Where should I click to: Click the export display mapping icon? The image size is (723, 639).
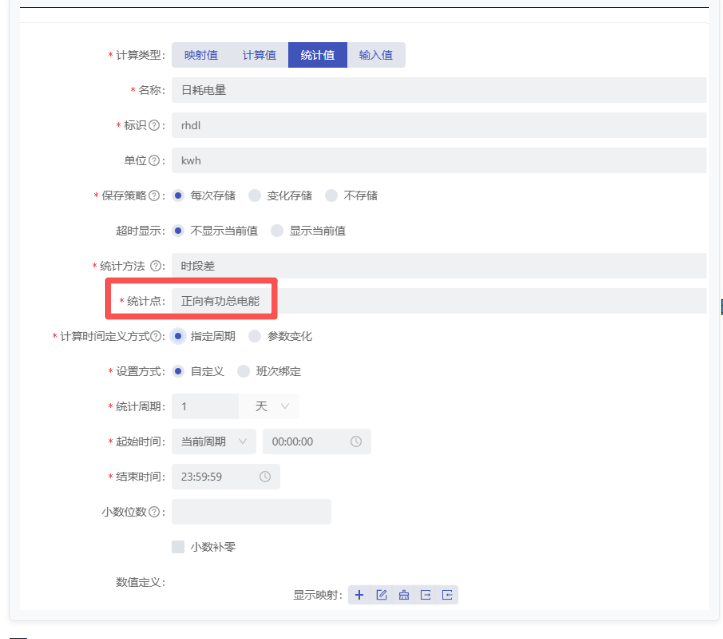425,595
